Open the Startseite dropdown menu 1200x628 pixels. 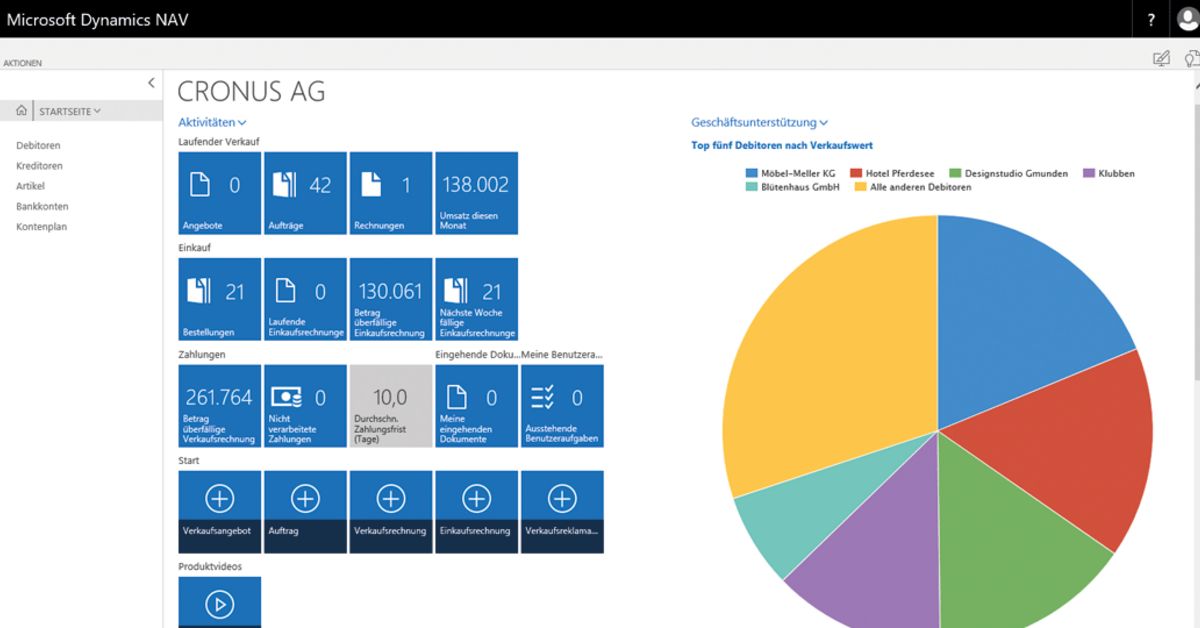[x=70, y=111]
